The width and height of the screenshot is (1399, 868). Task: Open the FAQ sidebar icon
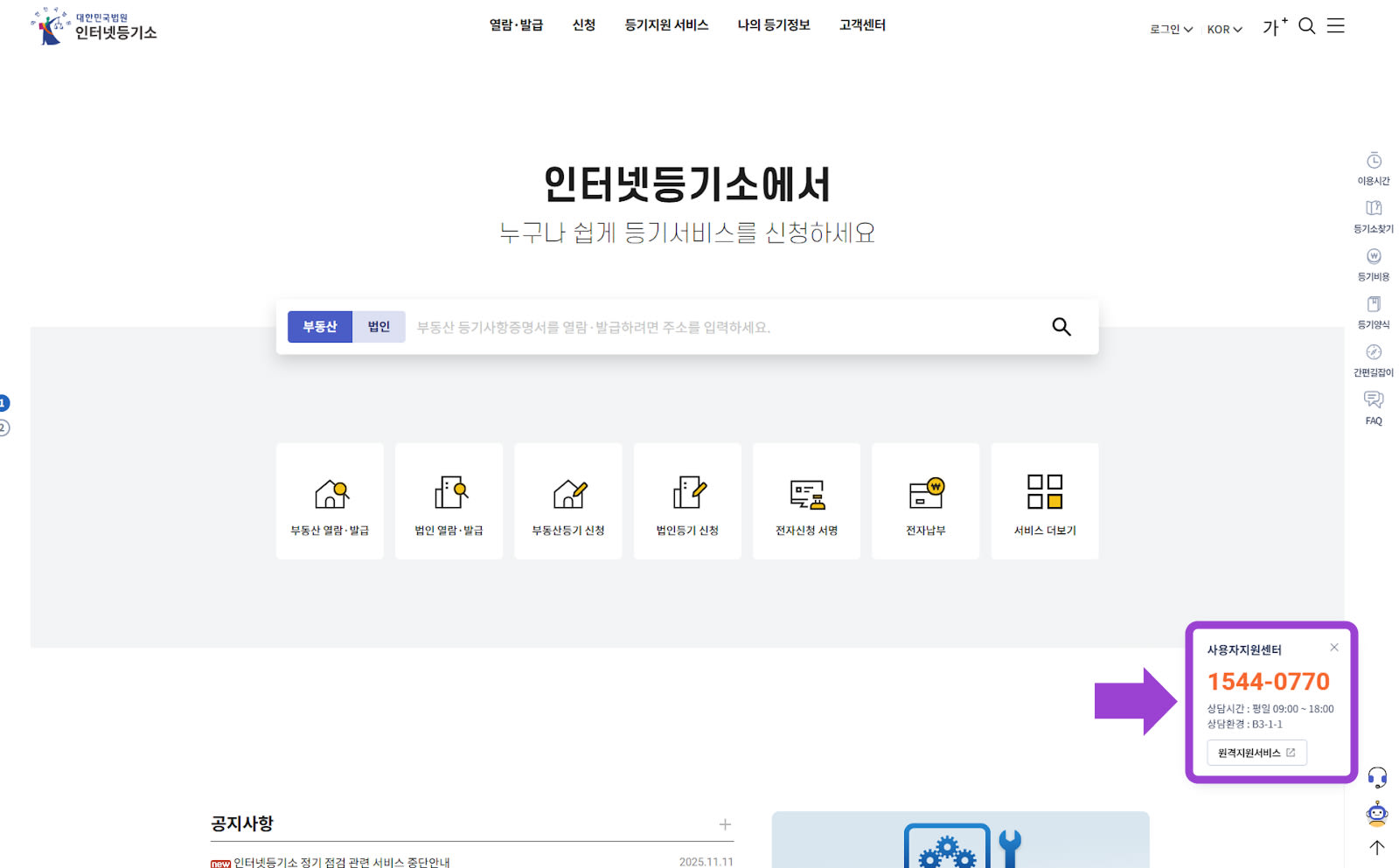[x=1372, y=406]
